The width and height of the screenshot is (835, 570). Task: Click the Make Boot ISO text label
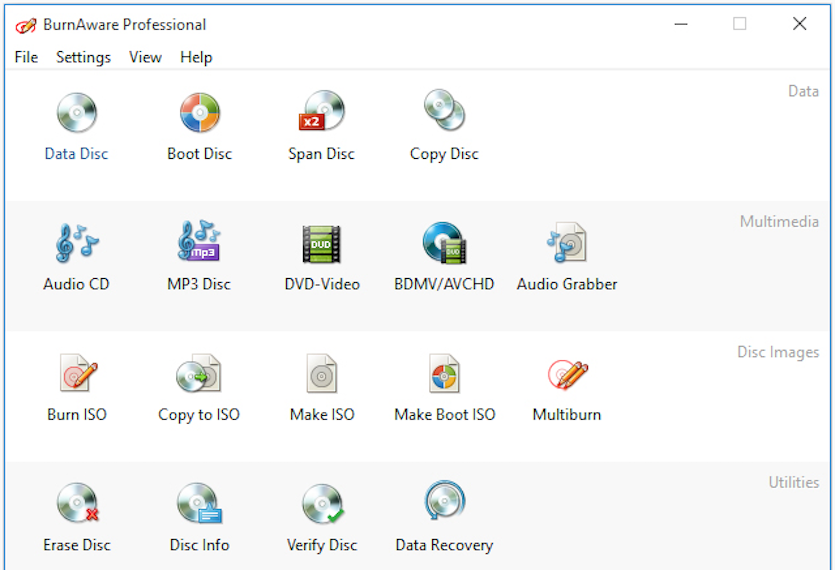445,415
